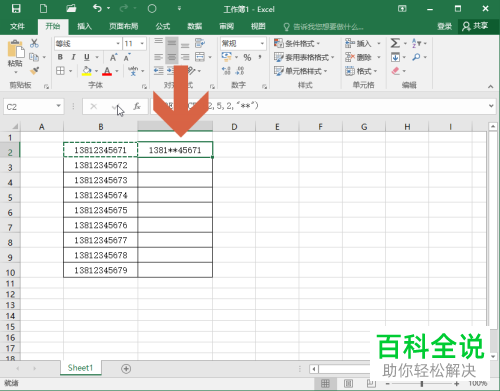Apply cell borders icon

pos(60,71)
